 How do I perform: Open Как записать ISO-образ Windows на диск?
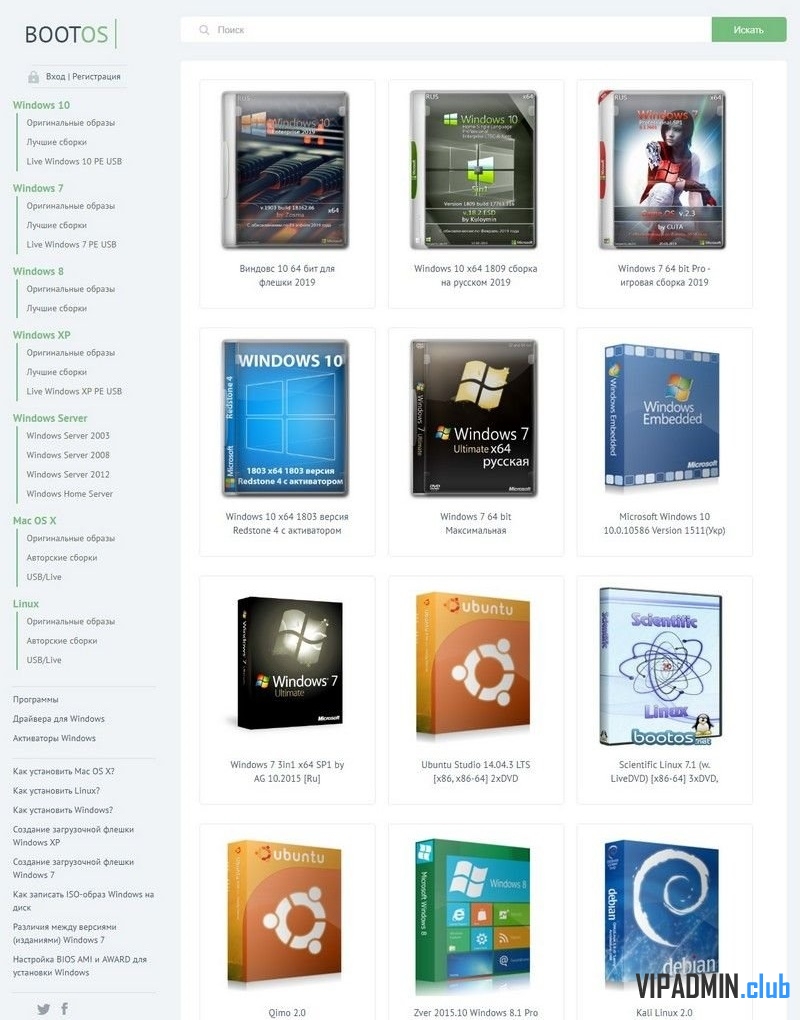click(83, 901)
